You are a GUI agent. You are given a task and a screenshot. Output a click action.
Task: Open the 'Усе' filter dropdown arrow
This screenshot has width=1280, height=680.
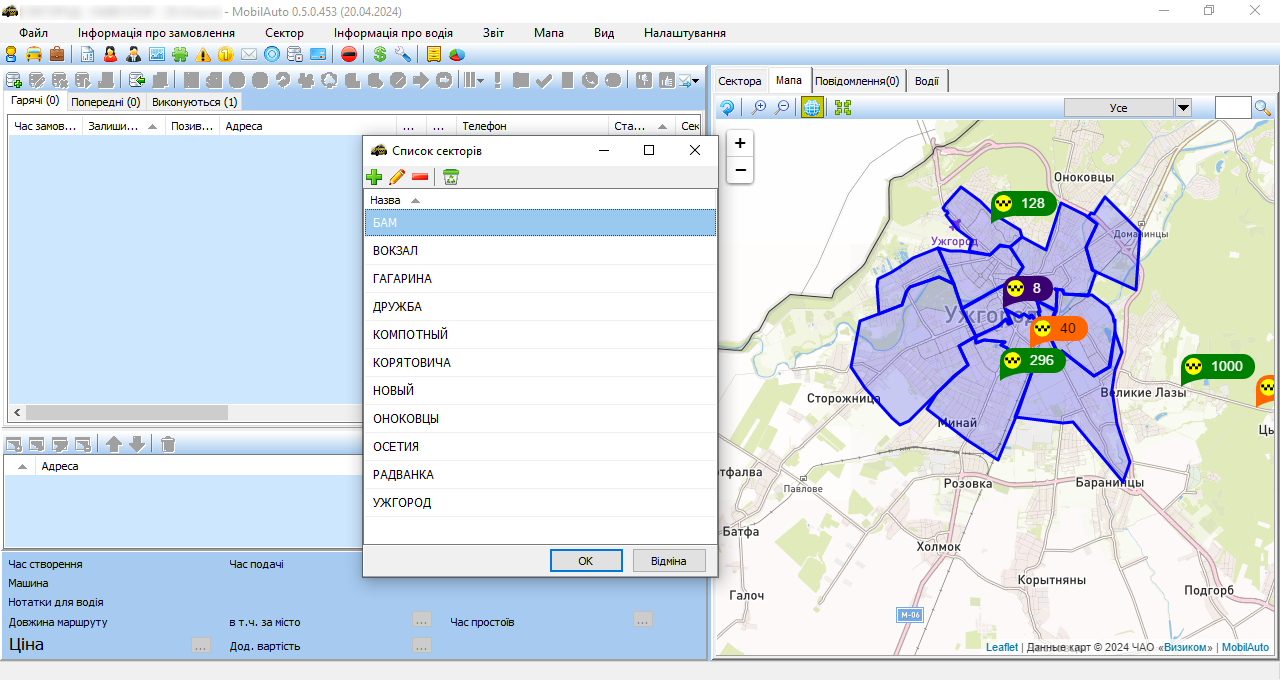[1183, 108]
